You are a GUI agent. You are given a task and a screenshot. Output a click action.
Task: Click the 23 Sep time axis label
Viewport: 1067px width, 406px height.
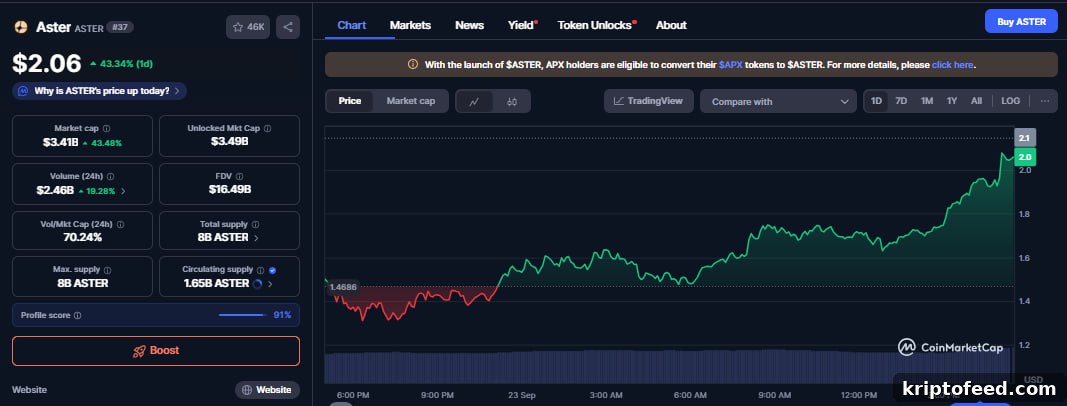click(x=522, y=395)
